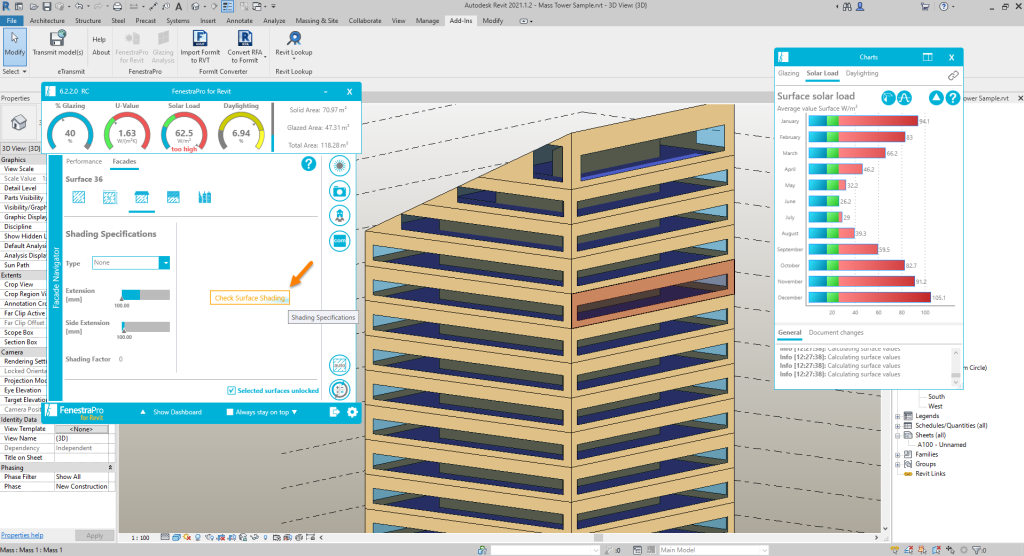This screenshot has width=1024, height=556.
Task: Click the Print icon in quick access toolbar
Action: 117,7
